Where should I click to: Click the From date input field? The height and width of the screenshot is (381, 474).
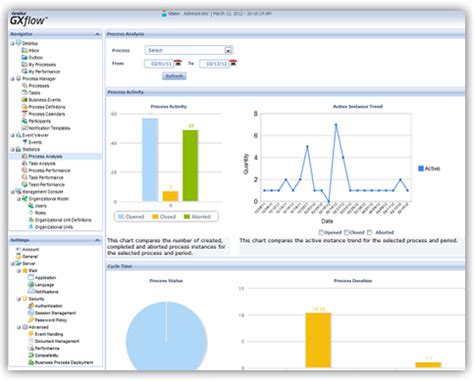coord(159,64)
